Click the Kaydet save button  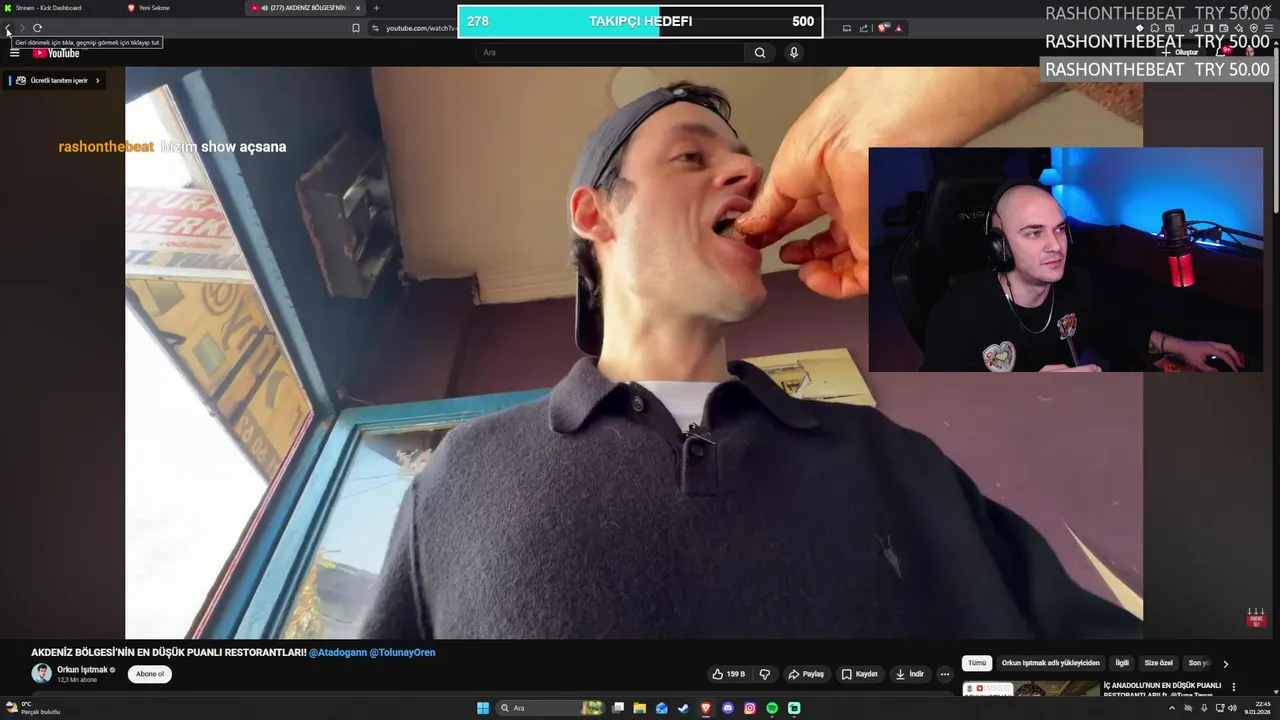859,674
